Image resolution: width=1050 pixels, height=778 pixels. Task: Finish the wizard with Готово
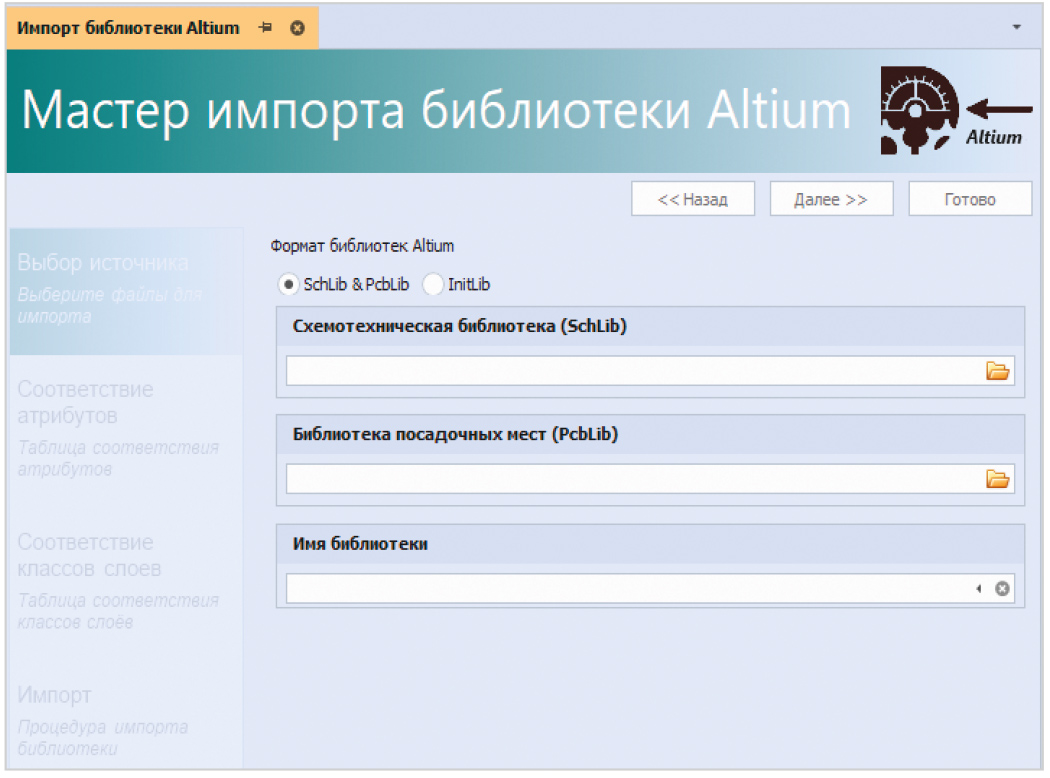pyautogui.click(x=970, y=199)
